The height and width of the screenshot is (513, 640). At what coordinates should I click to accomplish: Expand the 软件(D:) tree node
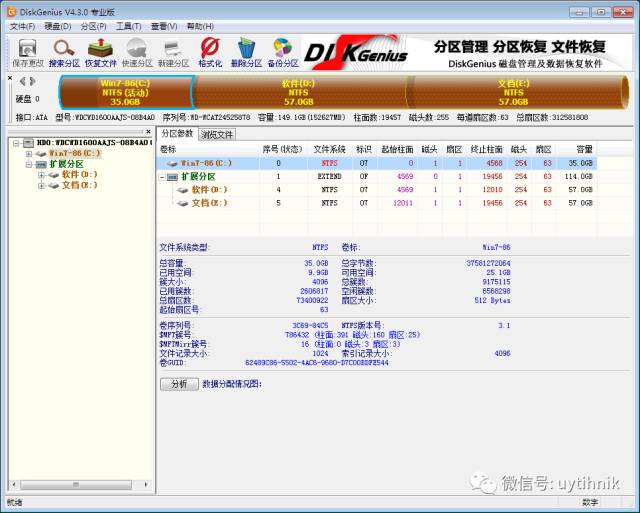[x=41, y=175]
